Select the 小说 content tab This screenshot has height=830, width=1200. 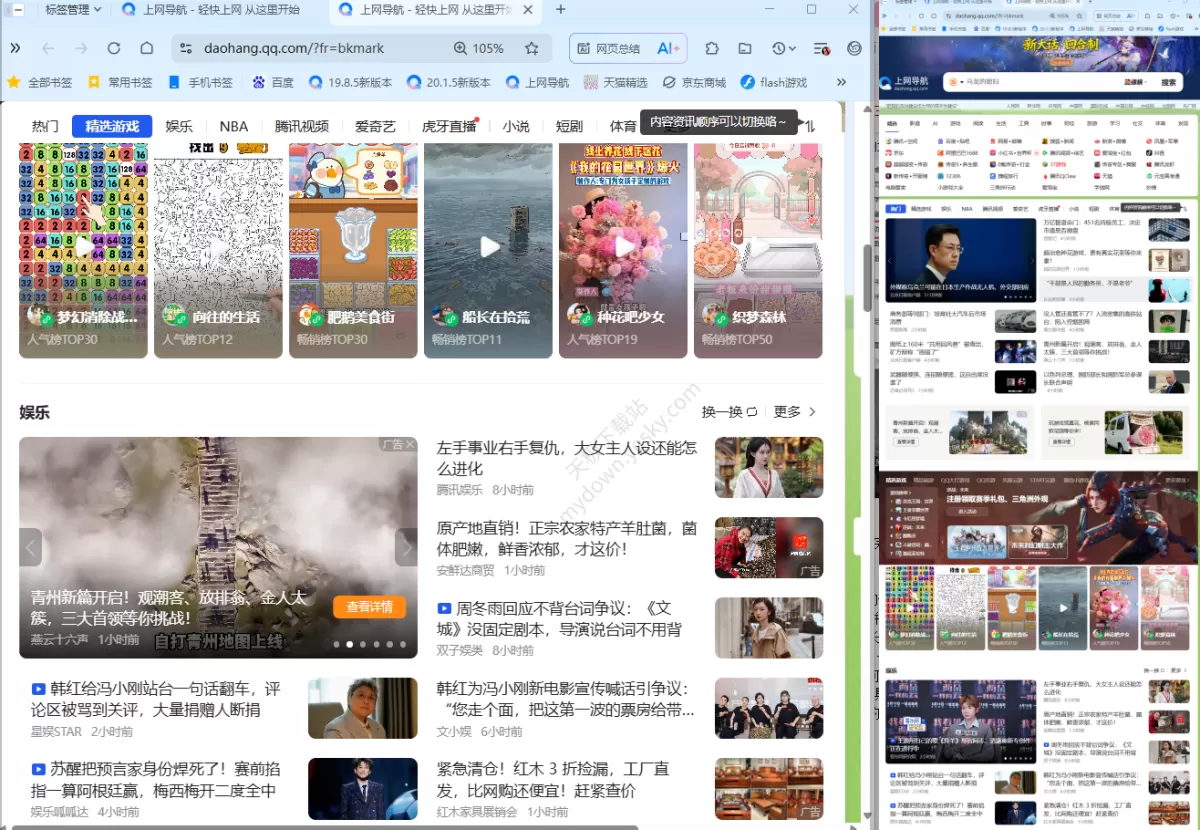coord(516,126)
